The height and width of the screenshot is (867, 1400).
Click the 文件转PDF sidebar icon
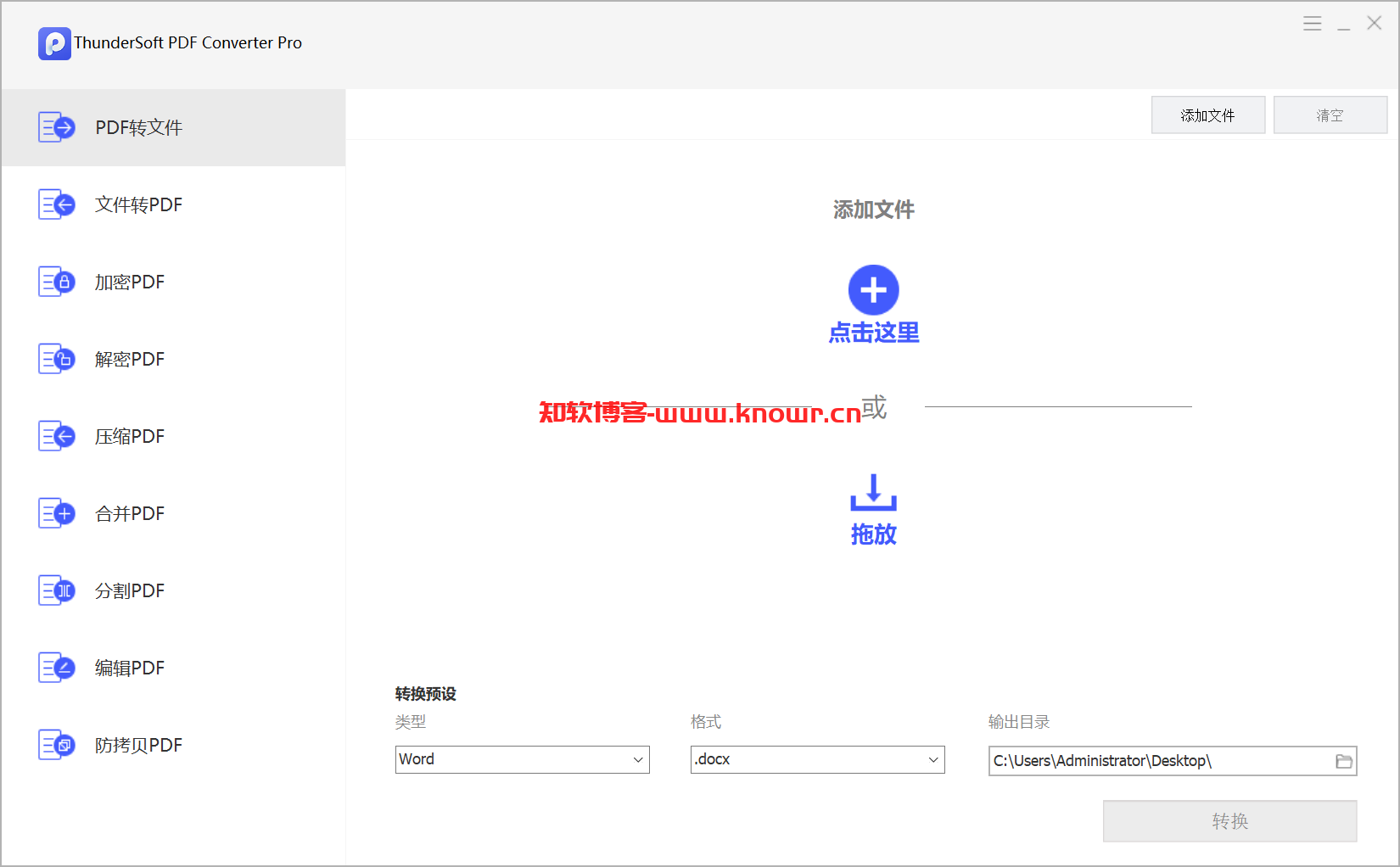(x=57, y=204)
